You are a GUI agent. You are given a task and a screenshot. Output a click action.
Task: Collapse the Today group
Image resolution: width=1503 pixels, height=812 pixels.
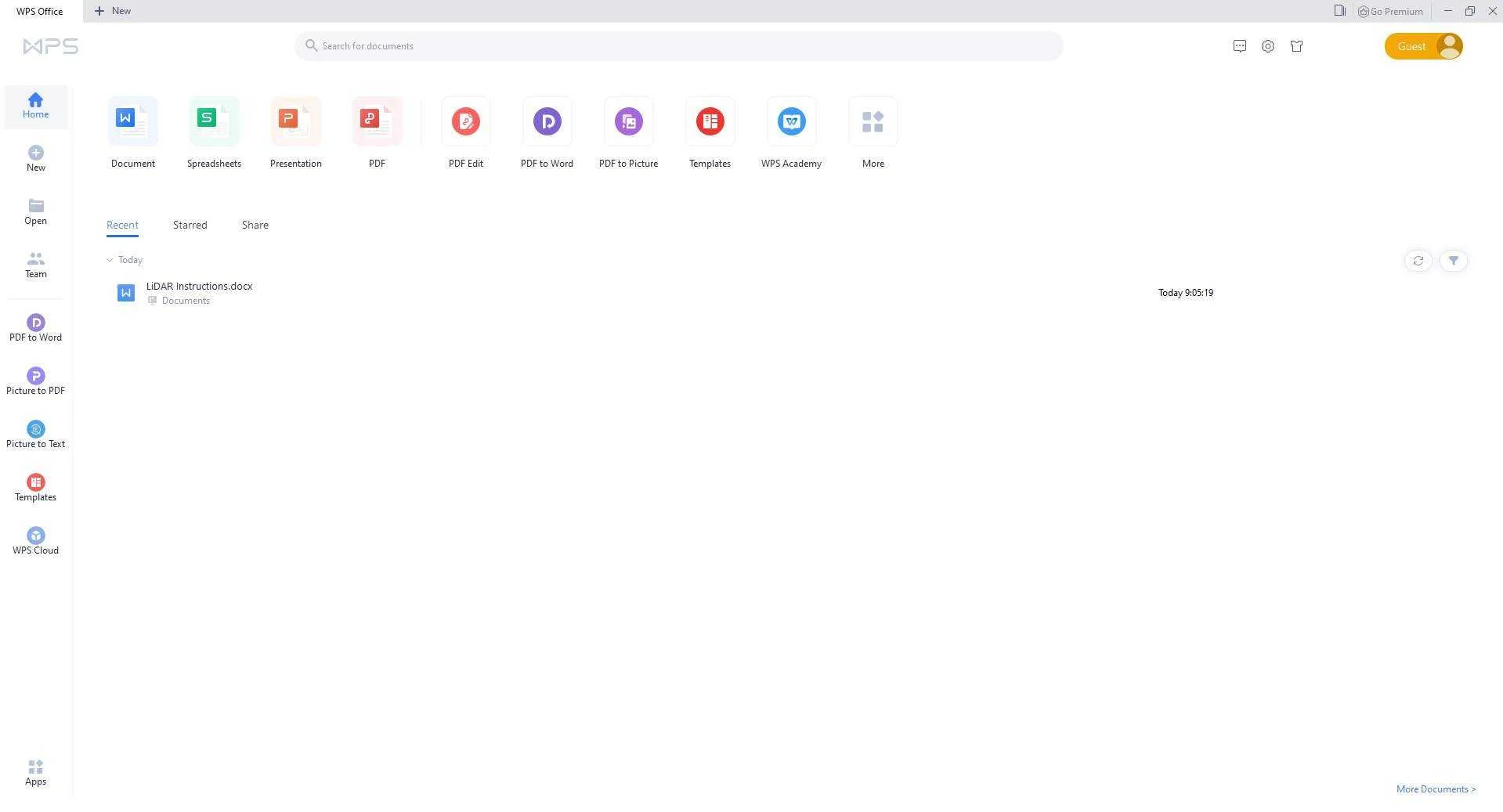[x=110, y=260]
